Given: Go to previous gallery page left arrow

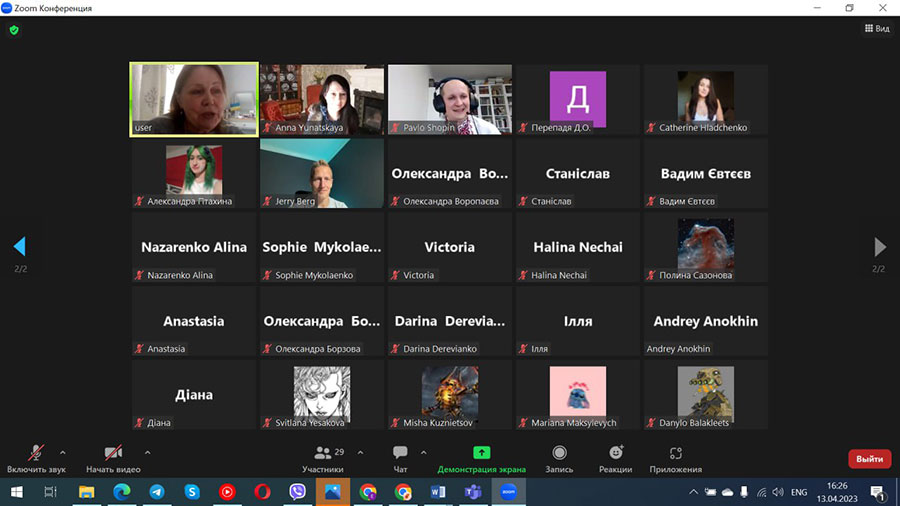Looking at the screenshot, I should point(19,246).
